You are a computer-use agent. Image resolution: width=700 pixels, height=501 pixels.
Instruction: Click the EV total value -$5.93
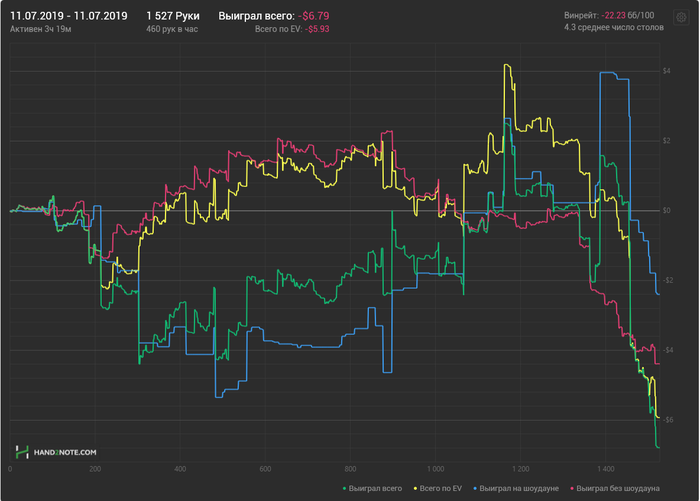(319, 30)
